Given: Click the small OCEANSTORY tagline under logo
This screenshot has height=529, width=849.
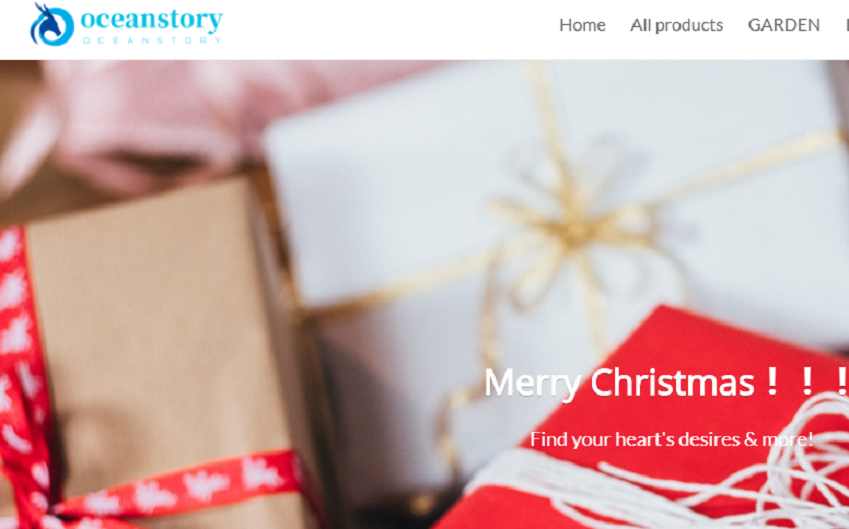Looking at the screenshot, I should (152, 40).
